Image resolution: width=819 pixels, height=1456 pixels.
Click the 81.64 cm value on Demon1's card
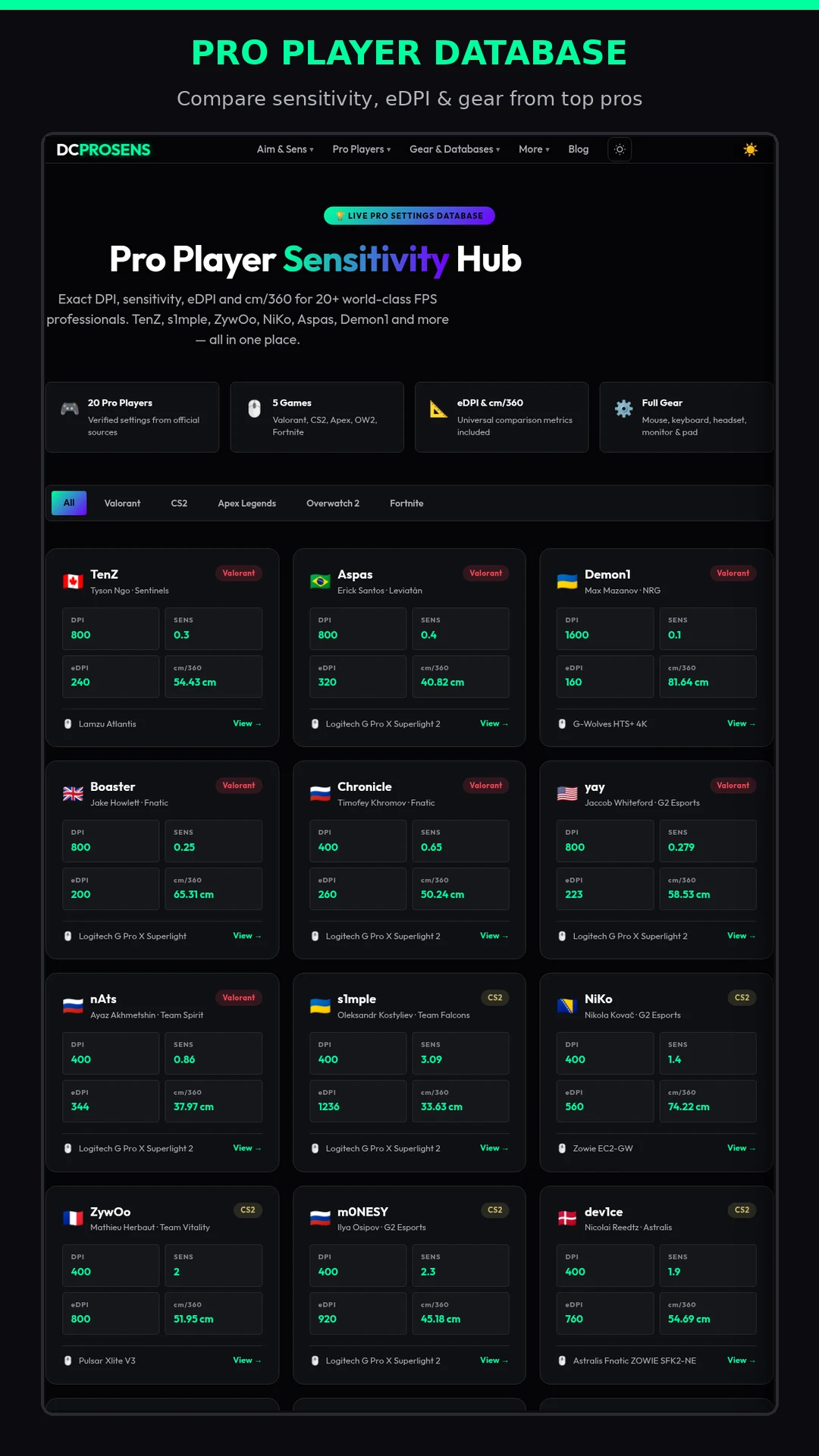(x=688, y=682)
